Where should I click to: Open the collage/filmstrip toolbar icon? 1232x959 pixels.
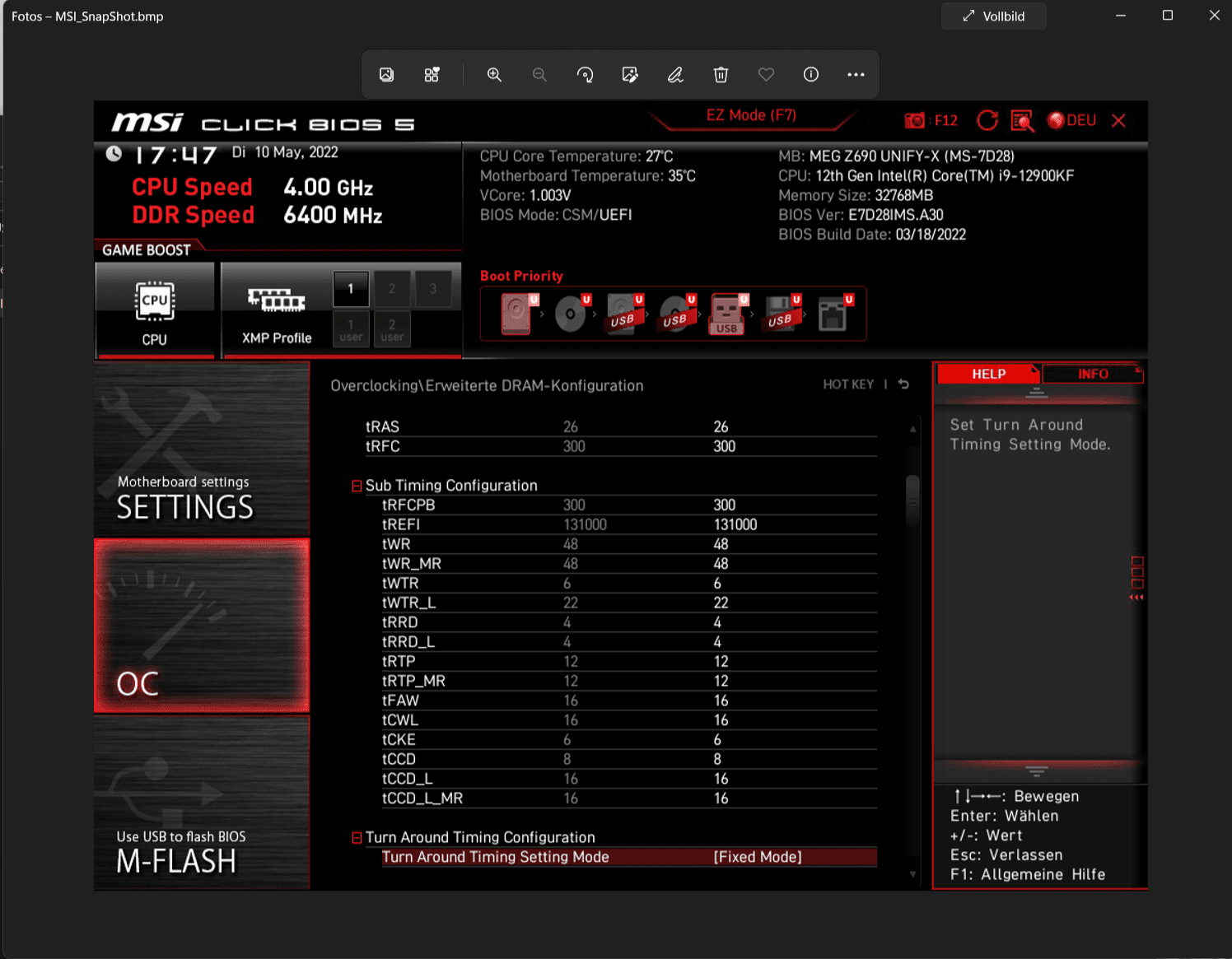(x=432, y=75)
